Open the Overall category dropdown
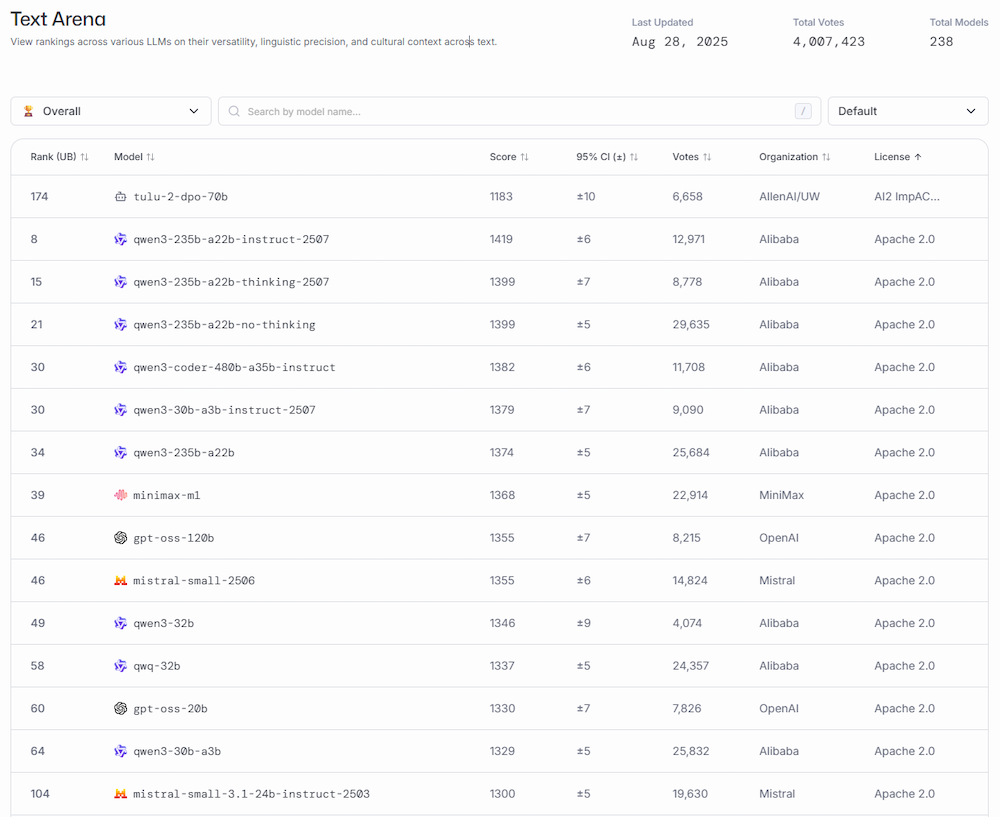The height and width of the screenshot is (817, 1000). 111,111
